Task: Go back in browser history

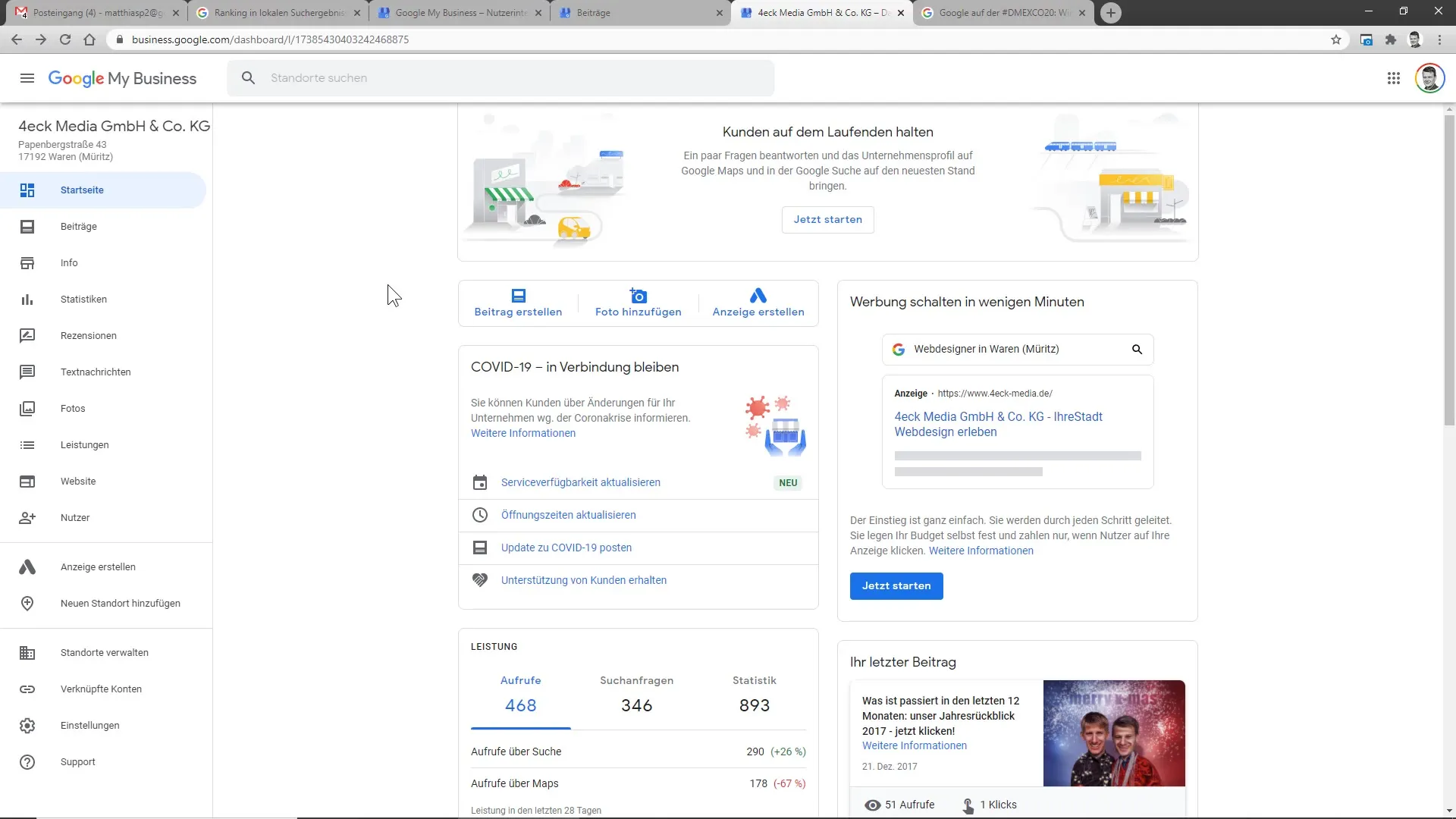Action: click(17, 39)
